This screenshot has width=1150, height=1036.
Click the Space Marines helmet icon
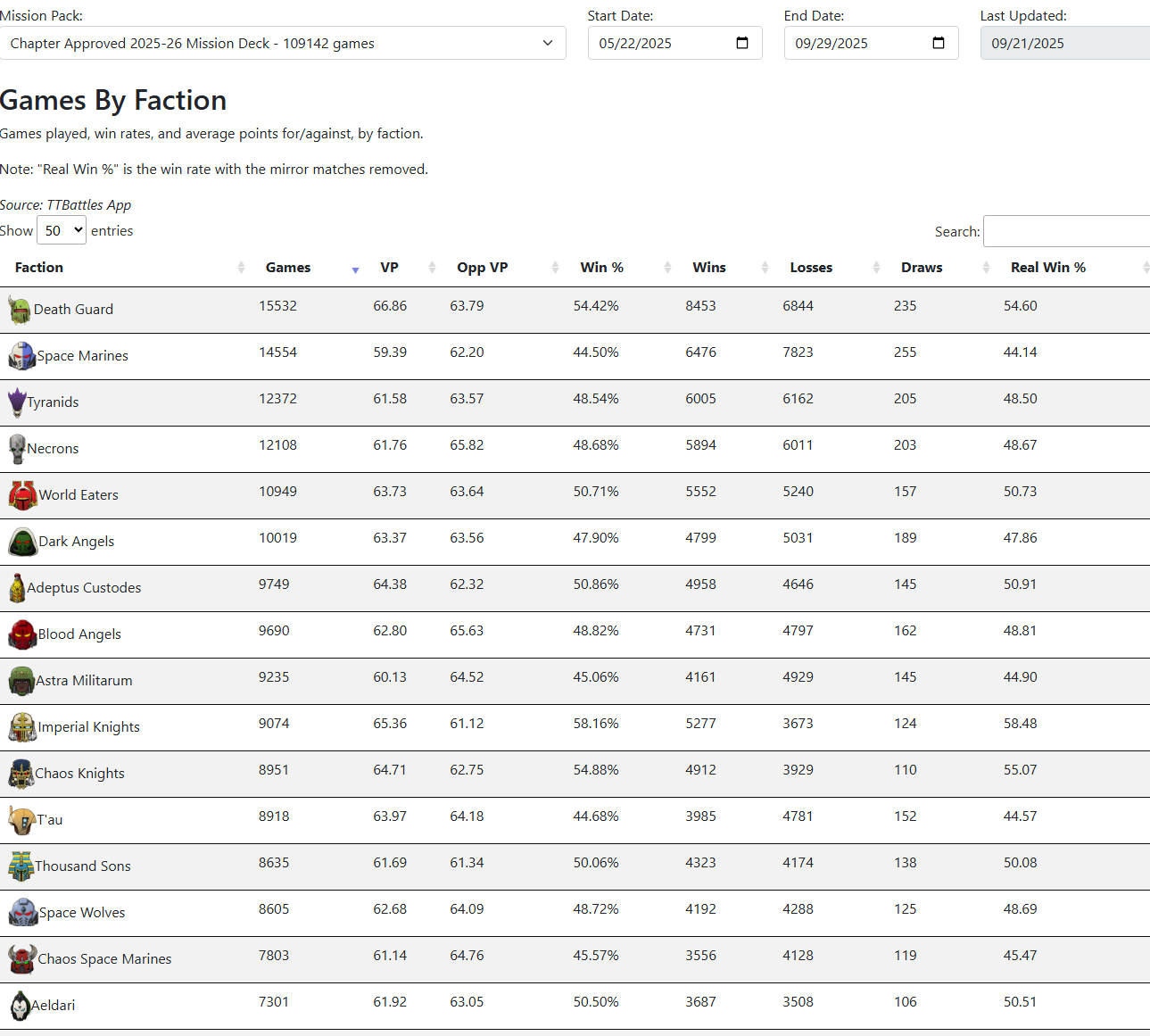21,356
